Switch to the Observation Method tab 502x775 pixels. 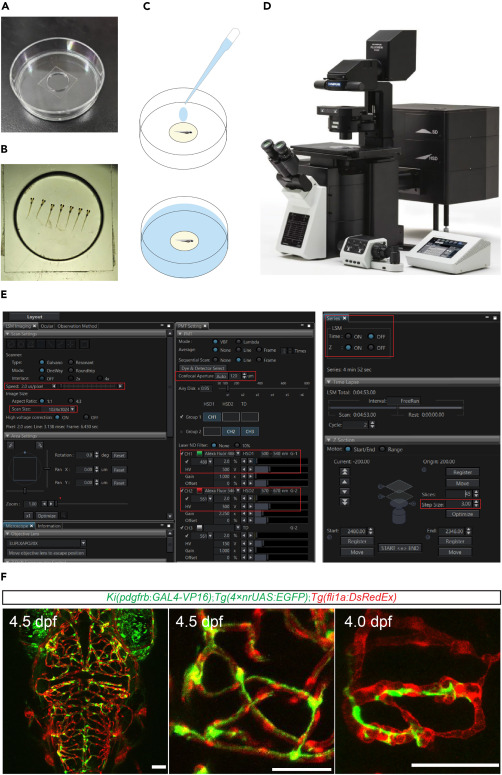click(77, 326)
